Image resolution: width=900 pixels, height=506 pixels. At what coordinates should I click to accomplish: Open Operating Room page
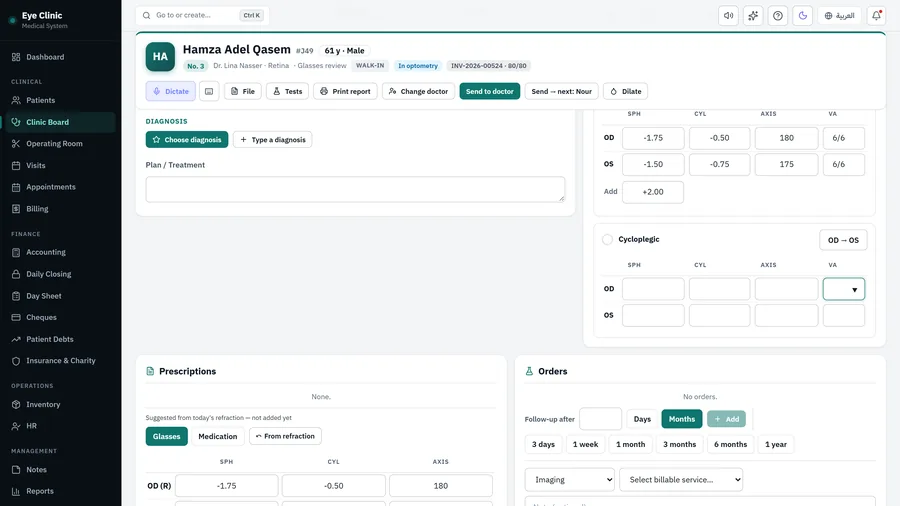coord(60,143)
